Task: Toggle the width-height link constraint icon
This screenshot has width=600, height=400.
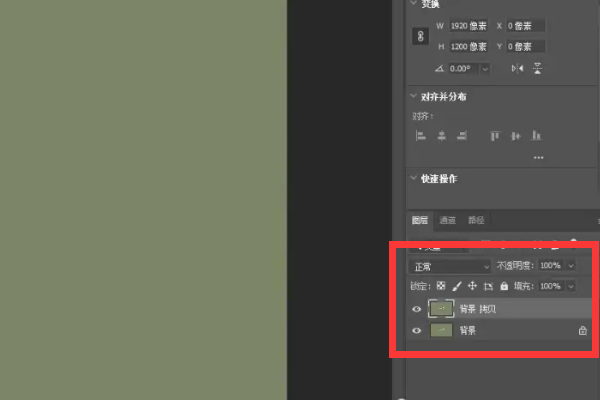Action: point(420,35)
